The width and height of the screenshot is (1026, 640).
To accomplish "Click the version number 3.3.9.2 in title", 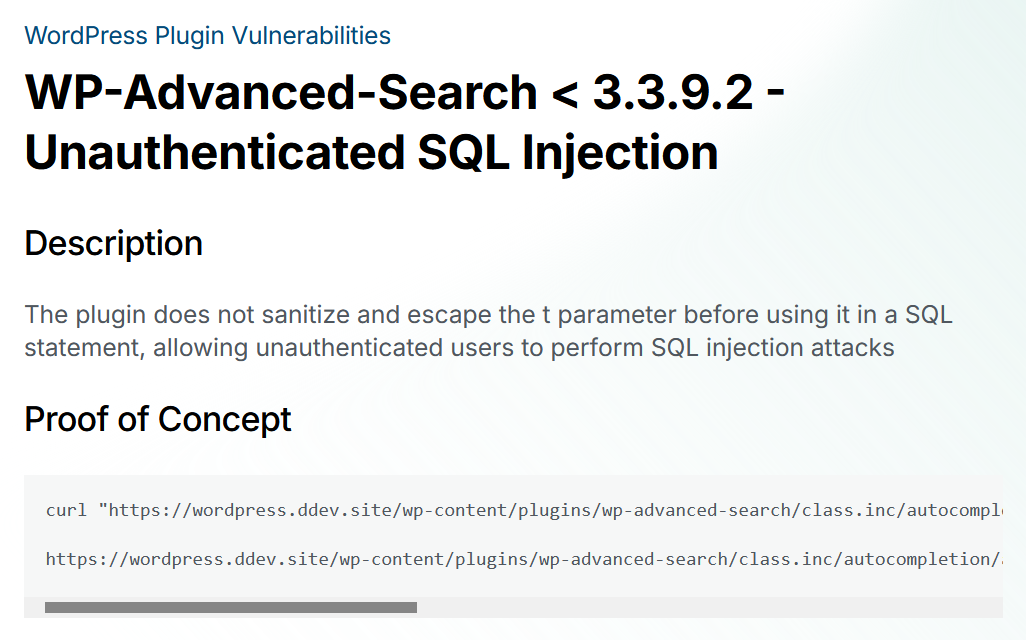I will (x=673, y=92).
